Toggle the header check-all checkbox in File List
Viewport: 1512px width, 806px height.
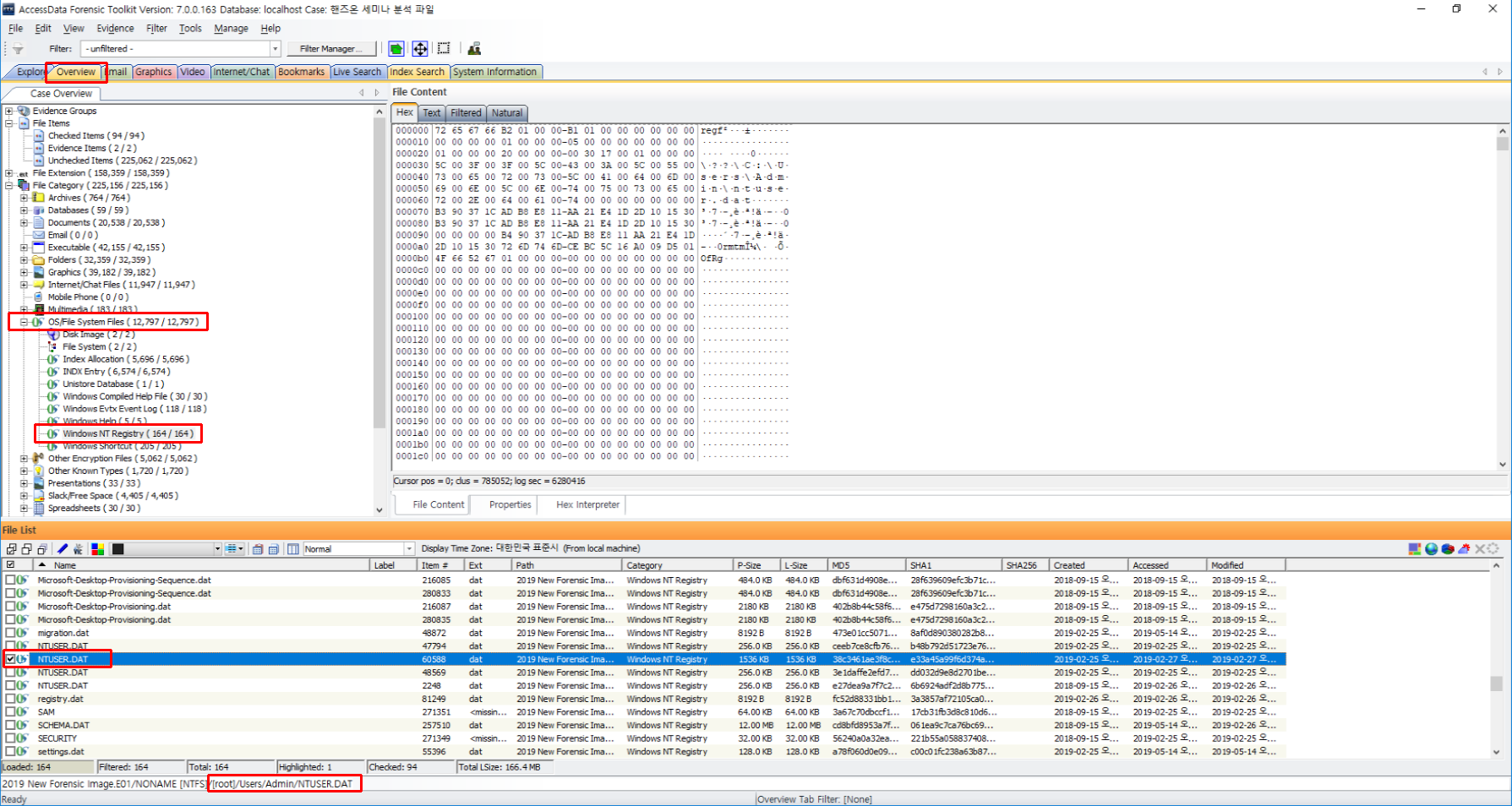point(10,564)
